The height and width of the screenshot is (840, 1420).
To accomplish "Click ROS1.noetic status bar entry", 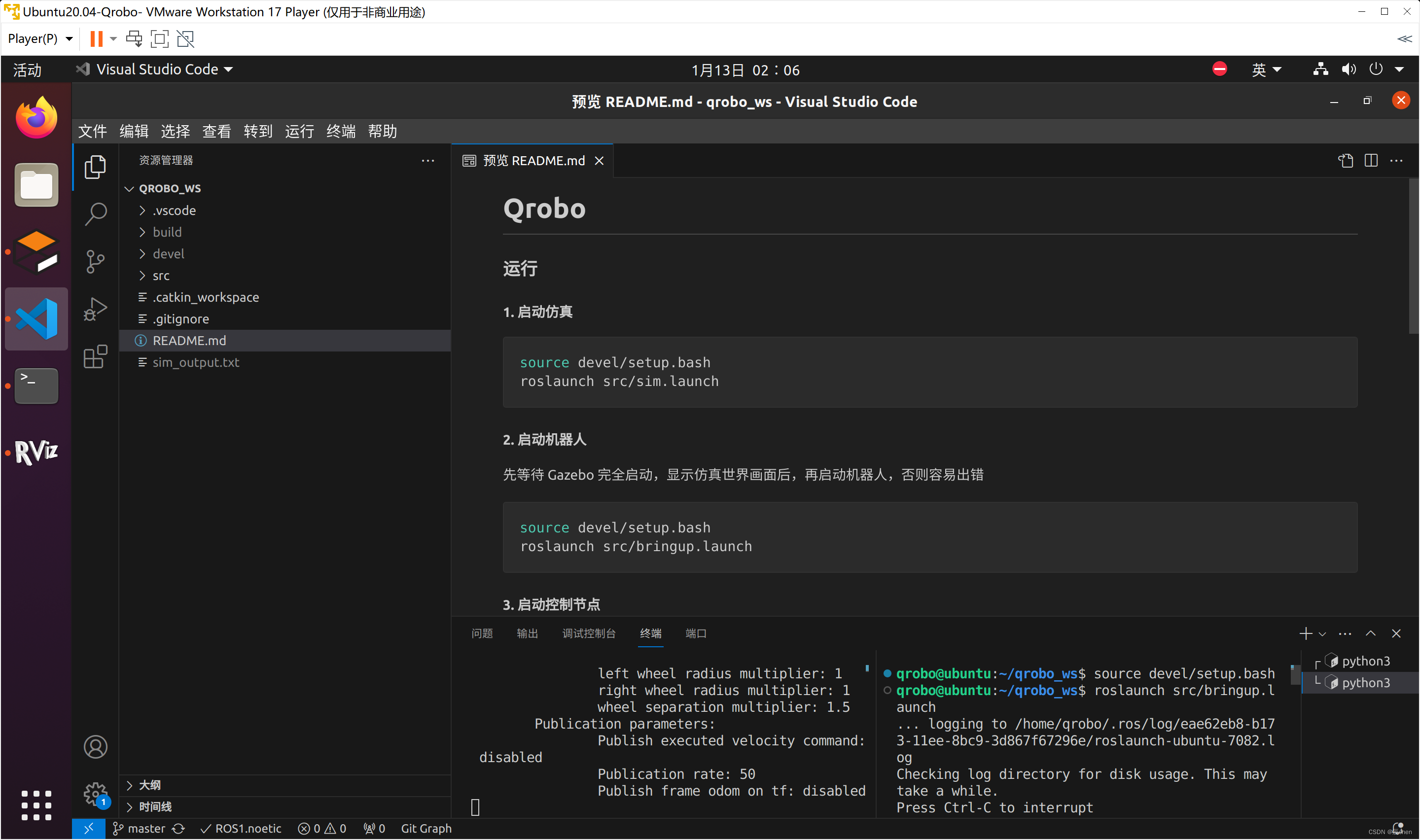I will tap(241, 828).
